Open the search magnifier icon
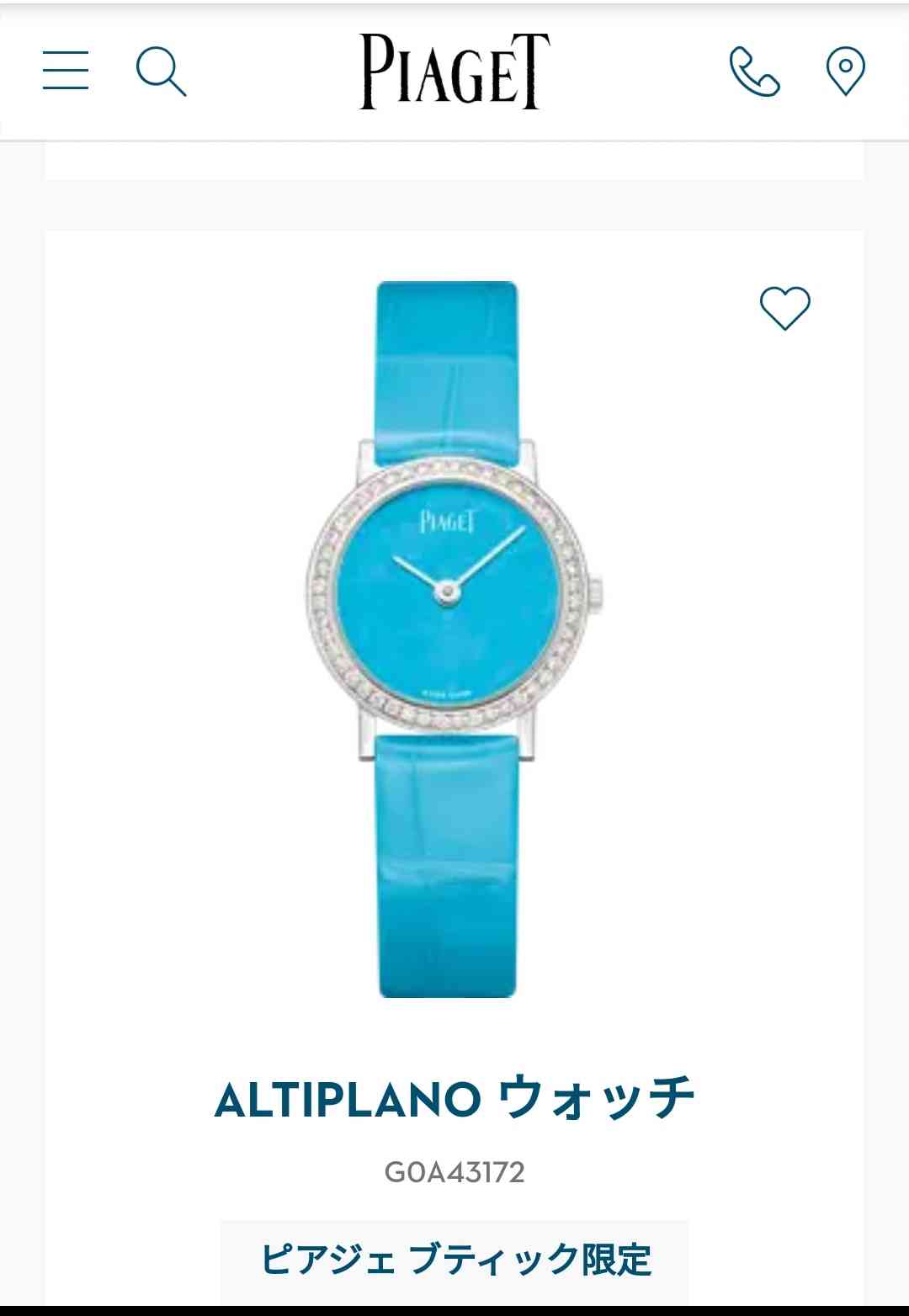Screen dimensions: 909x1316 161,72
